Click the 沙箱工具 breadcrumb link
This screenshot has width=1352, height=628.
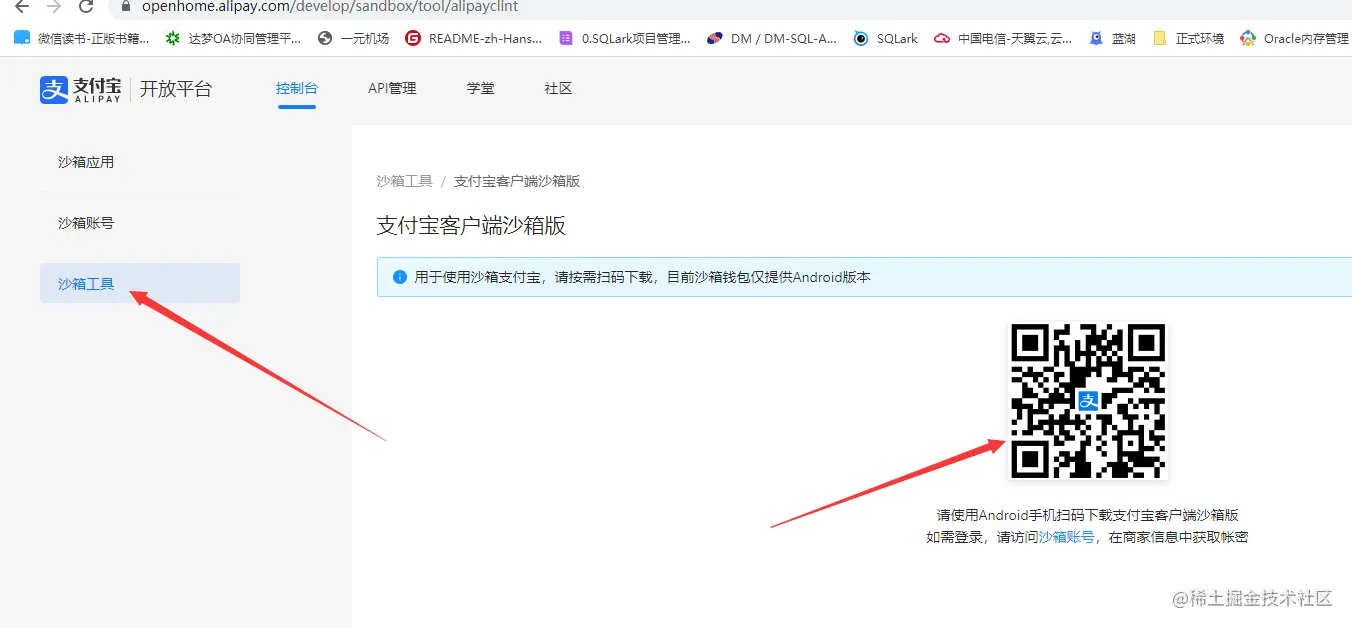[x=404, y=181]
